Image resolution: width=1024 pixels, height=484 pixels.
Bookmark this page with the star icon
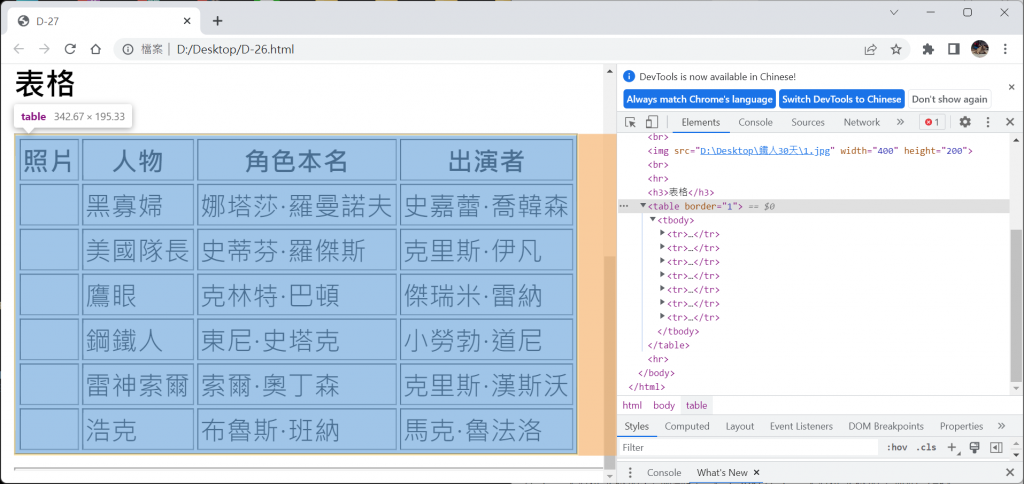coord(896,49)
